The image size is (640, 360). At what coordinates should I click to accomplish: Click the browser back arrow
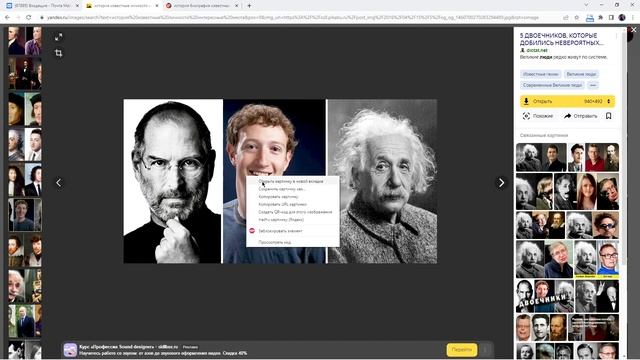click(x=7, y=18)
